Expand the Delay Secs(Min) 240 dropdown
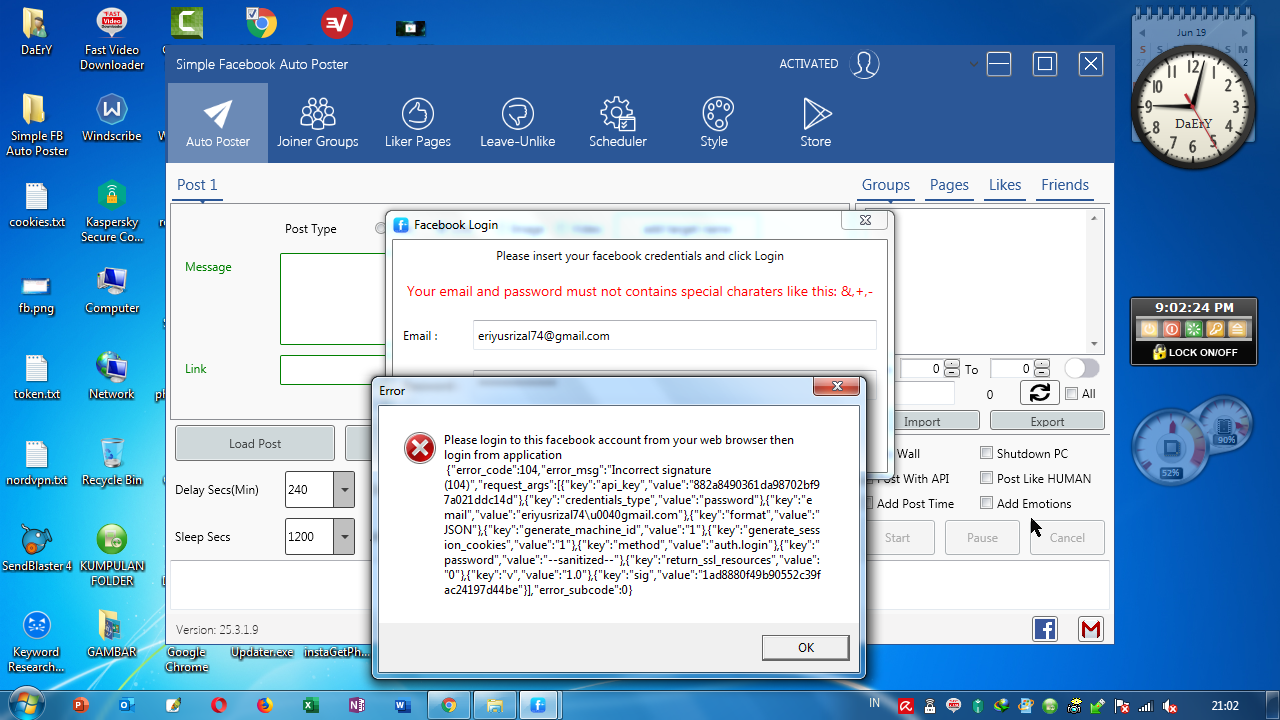 pyautogui.click(x=344, y=490)
